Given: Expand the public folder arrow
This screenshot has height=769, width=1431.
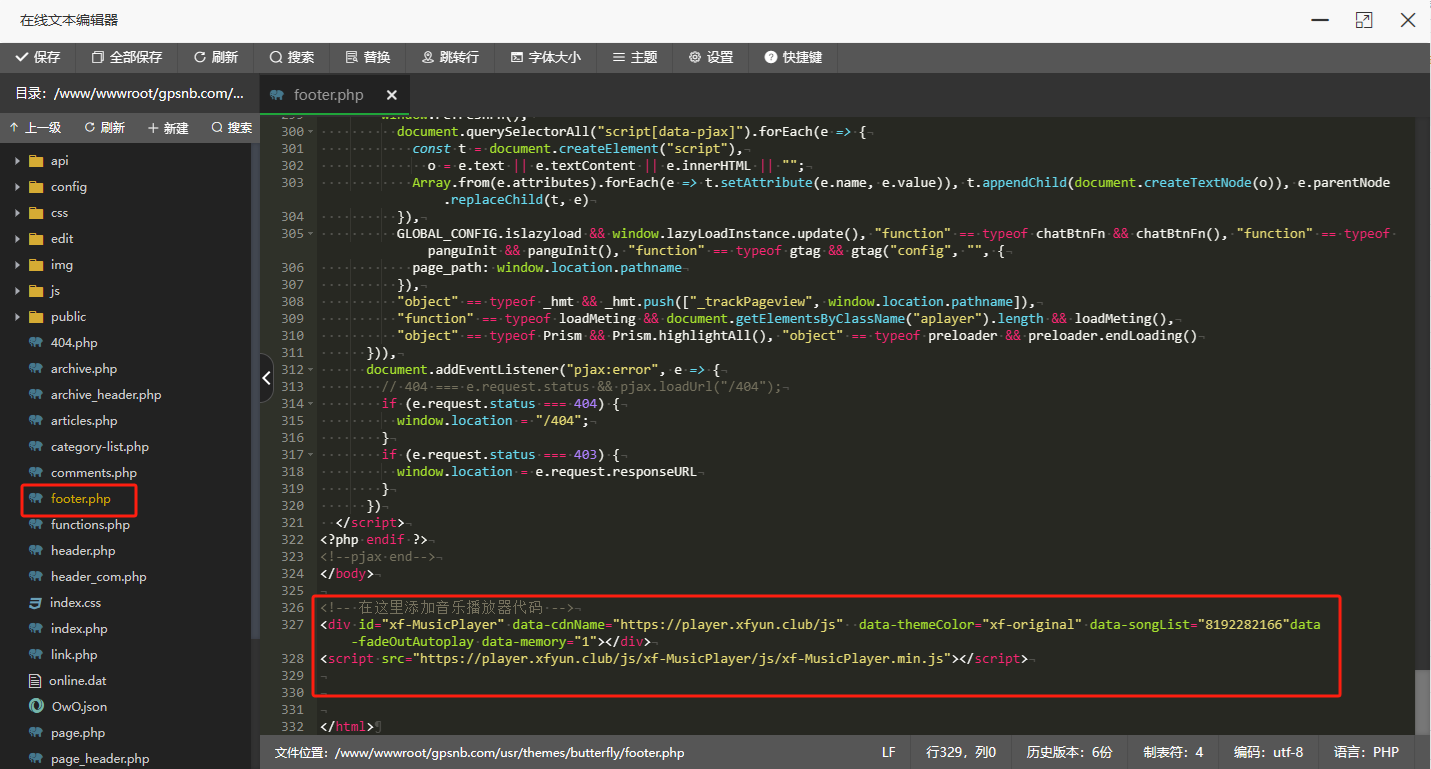Looking at the screenshot, I should tap(17, 317).
